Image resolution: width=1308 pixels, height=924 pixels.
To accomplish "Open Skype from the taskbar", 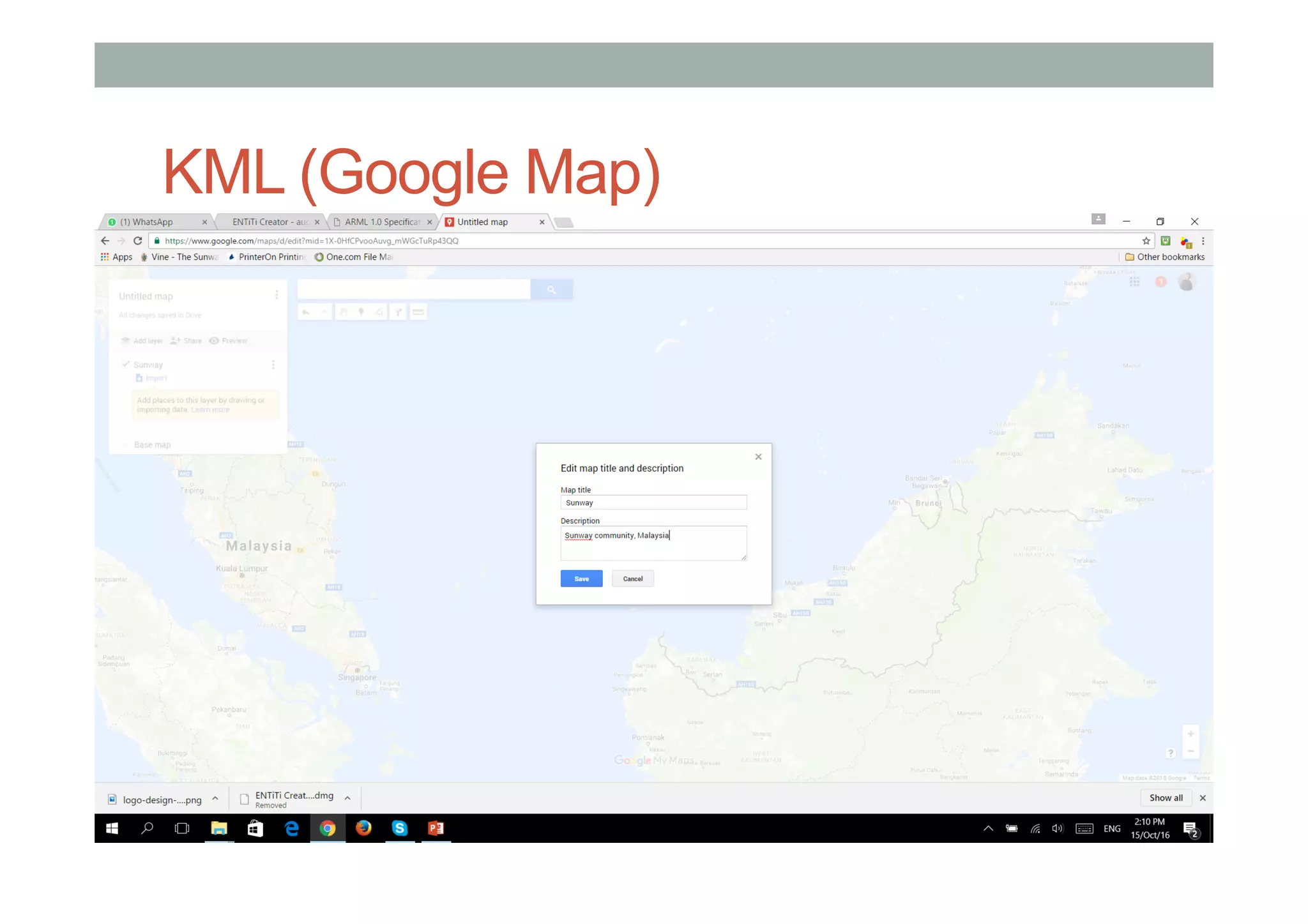I will pos(400,828).
